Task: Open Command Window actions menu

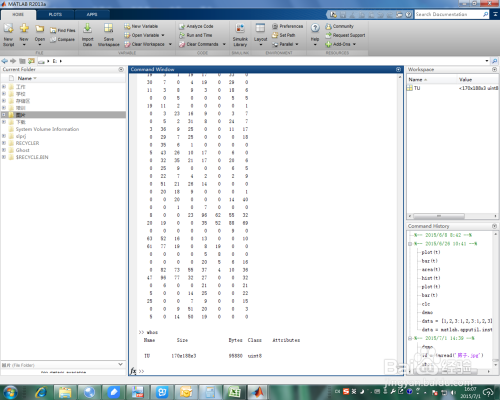Action: point(398,69)
